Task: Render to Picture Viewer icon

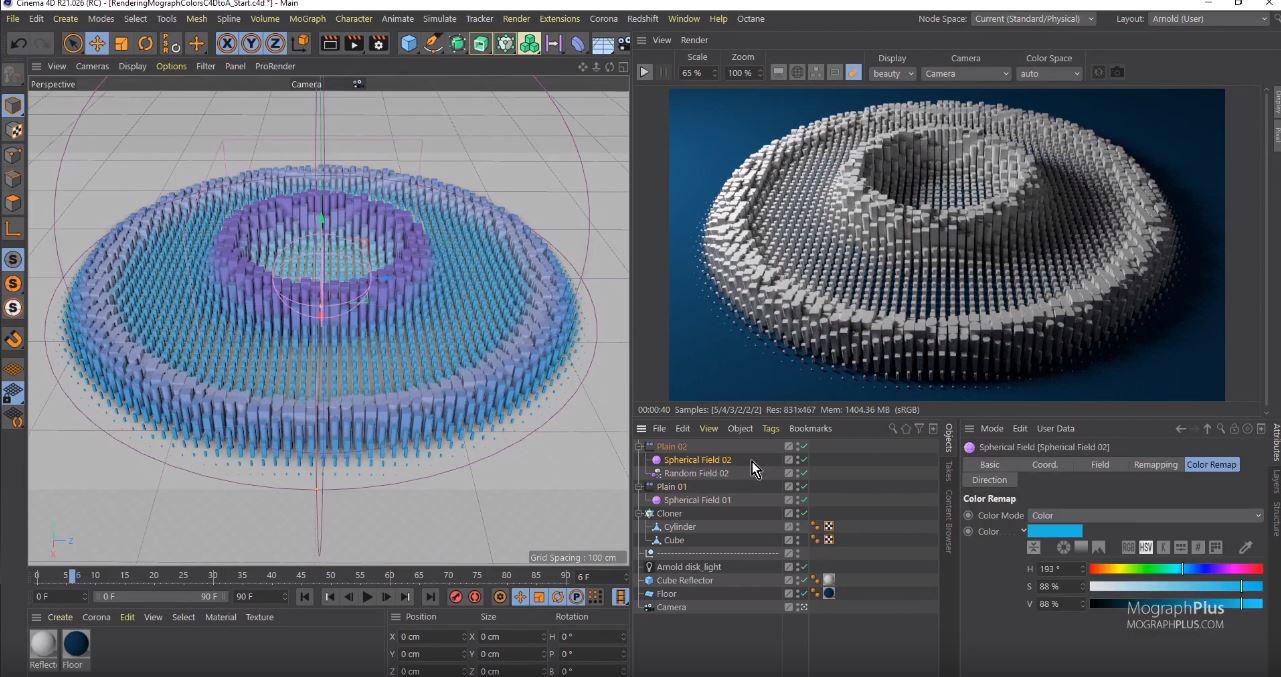Action: point(354,43)
